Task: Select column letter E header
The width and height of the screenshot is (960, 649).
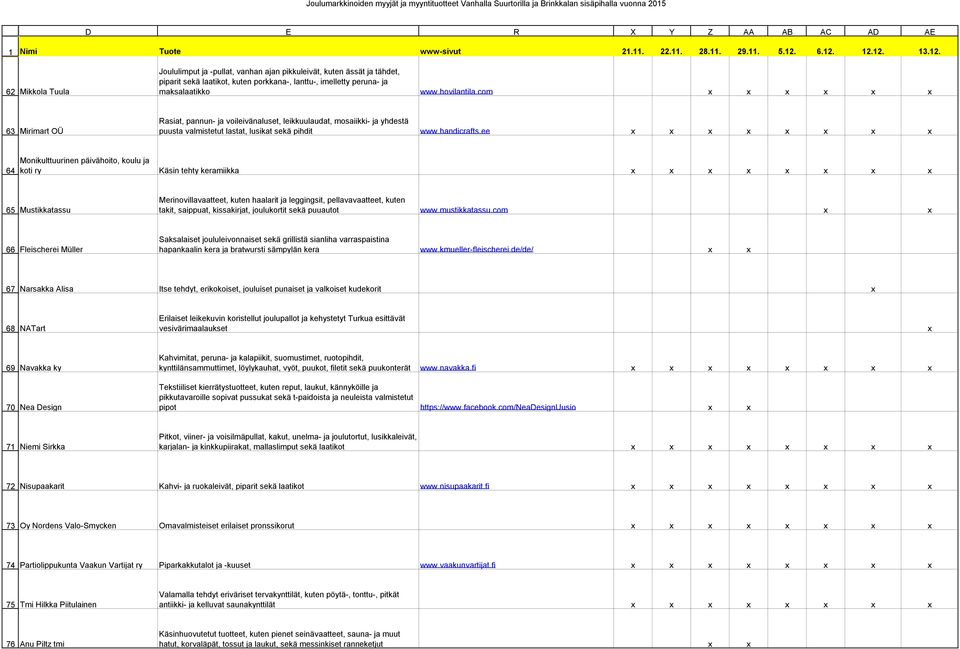Action: click(288, 32)
